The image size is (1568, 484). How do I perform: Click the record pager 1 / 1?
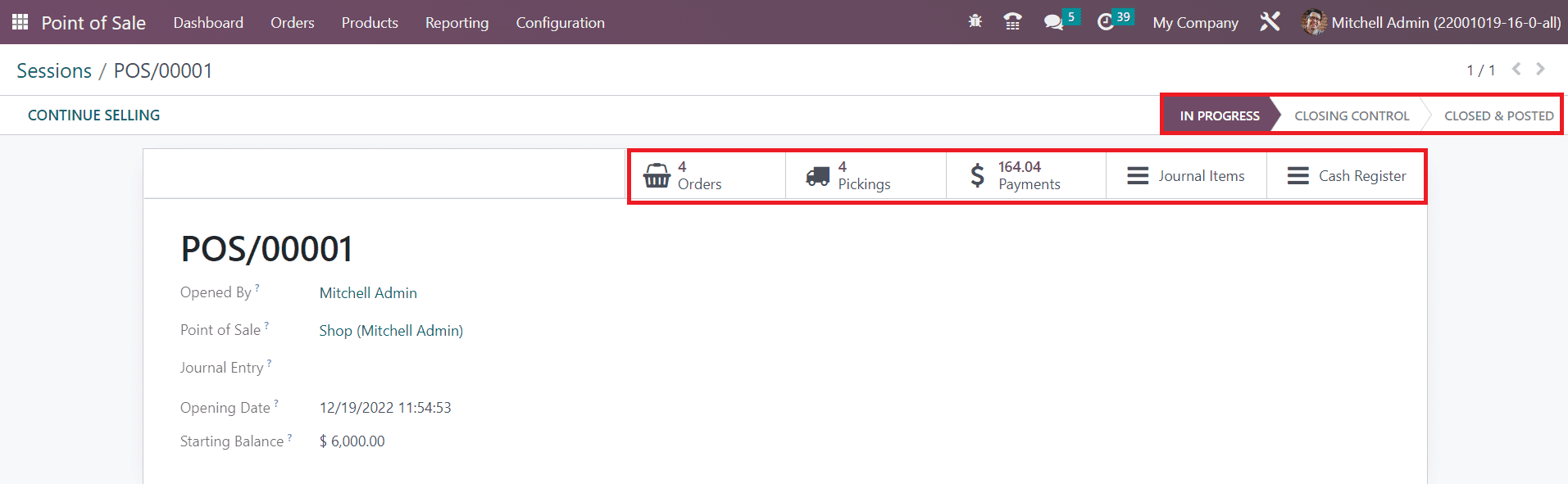tap(1480, 70)
